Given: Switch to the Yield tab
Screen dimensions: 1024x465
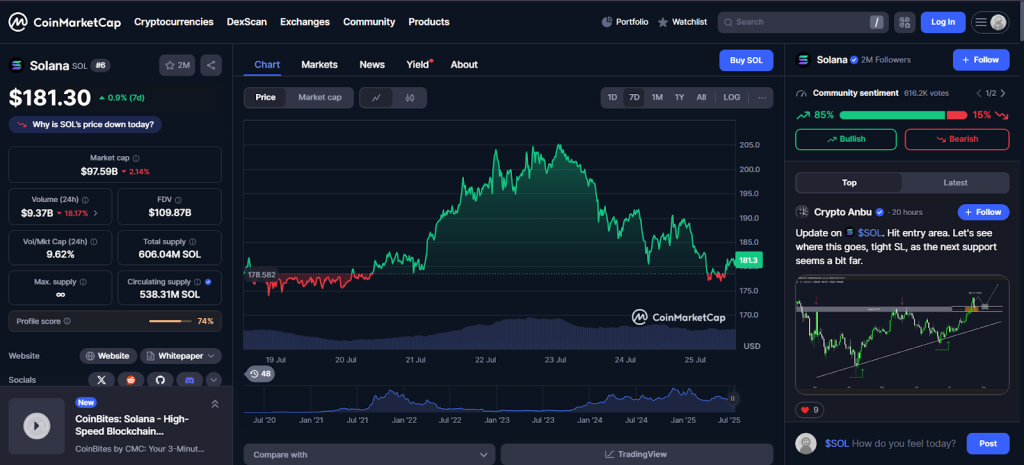Looking at the screenshot, I should point(418,65).
